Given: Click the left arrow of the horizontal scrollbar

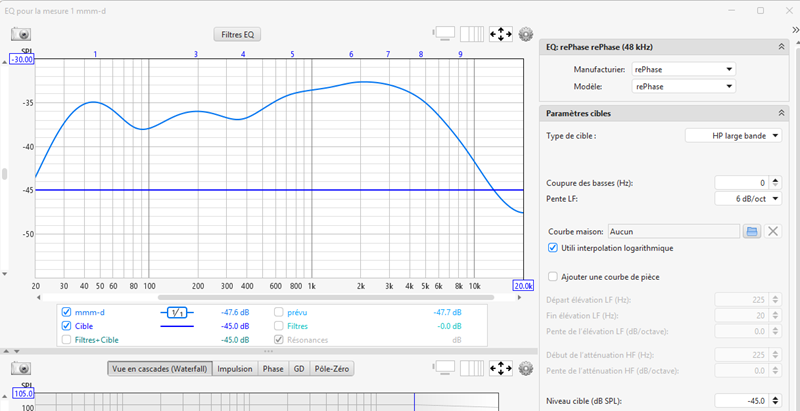Looking at the screenshot, I should 39,297.
